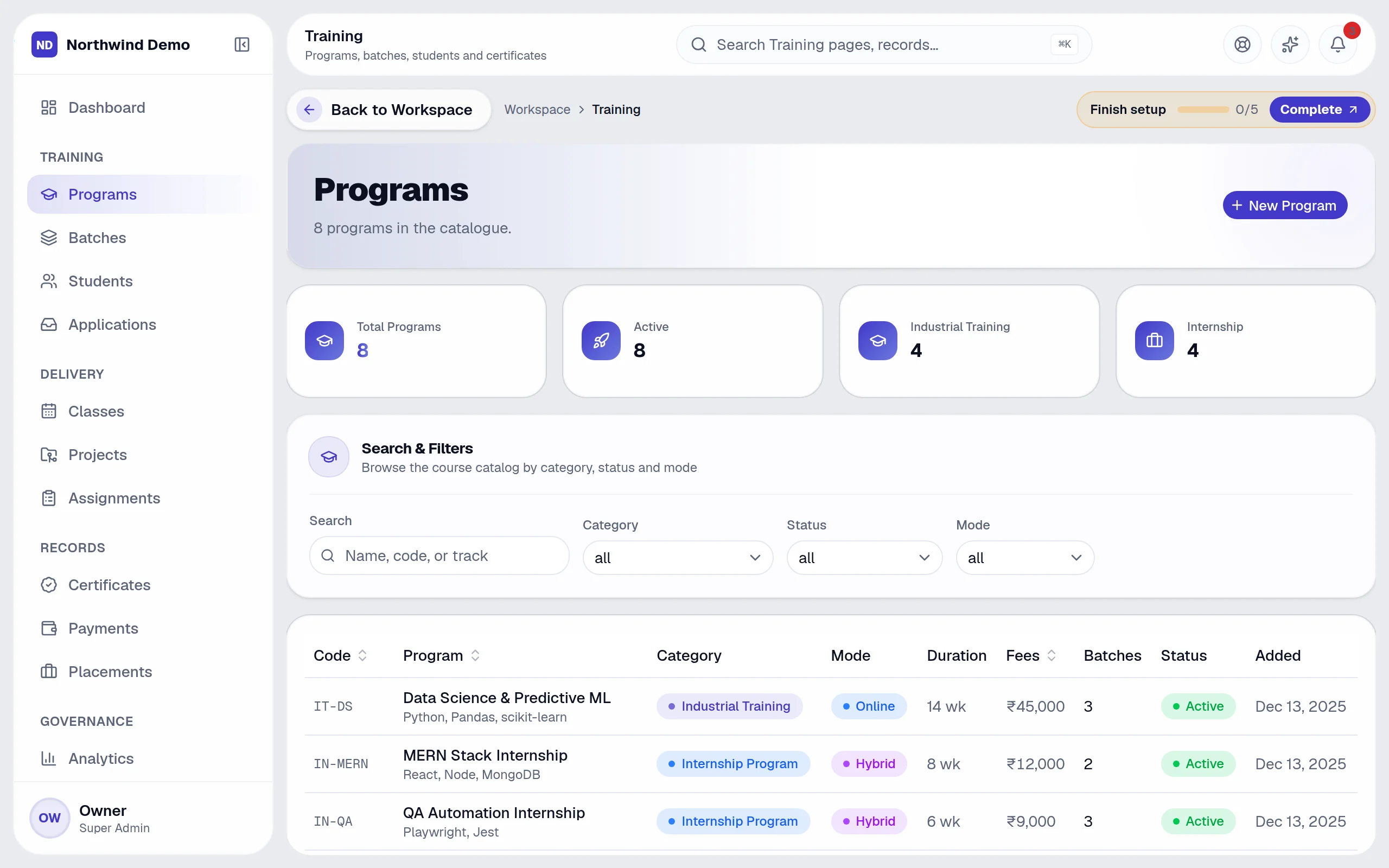Click the back arrow icon
Image resolution: width=1389 pixels, height=868 pixels.
pos(309,110)
